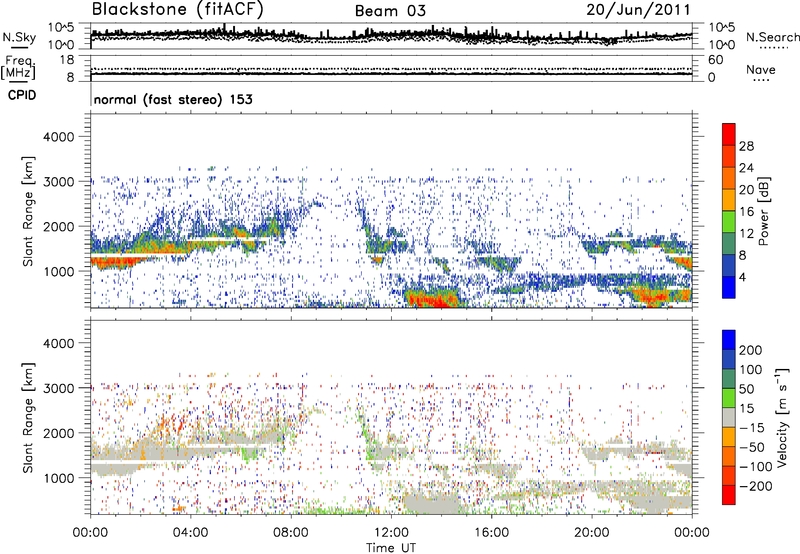Screen dimensions: 800x554
Task: Click the "-200" Velocity colorbar tick label
Action: (x=756, y=486)
